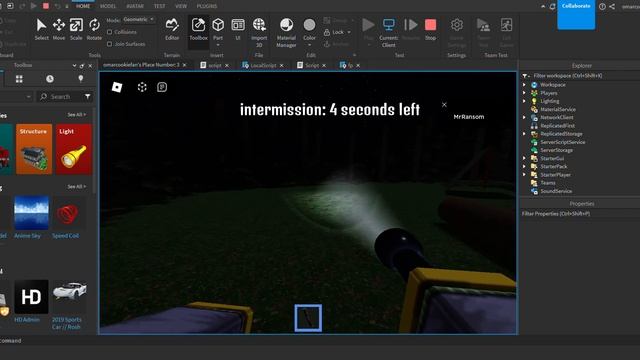Switch to the VIEW ribbon tab

pos(181,6)
